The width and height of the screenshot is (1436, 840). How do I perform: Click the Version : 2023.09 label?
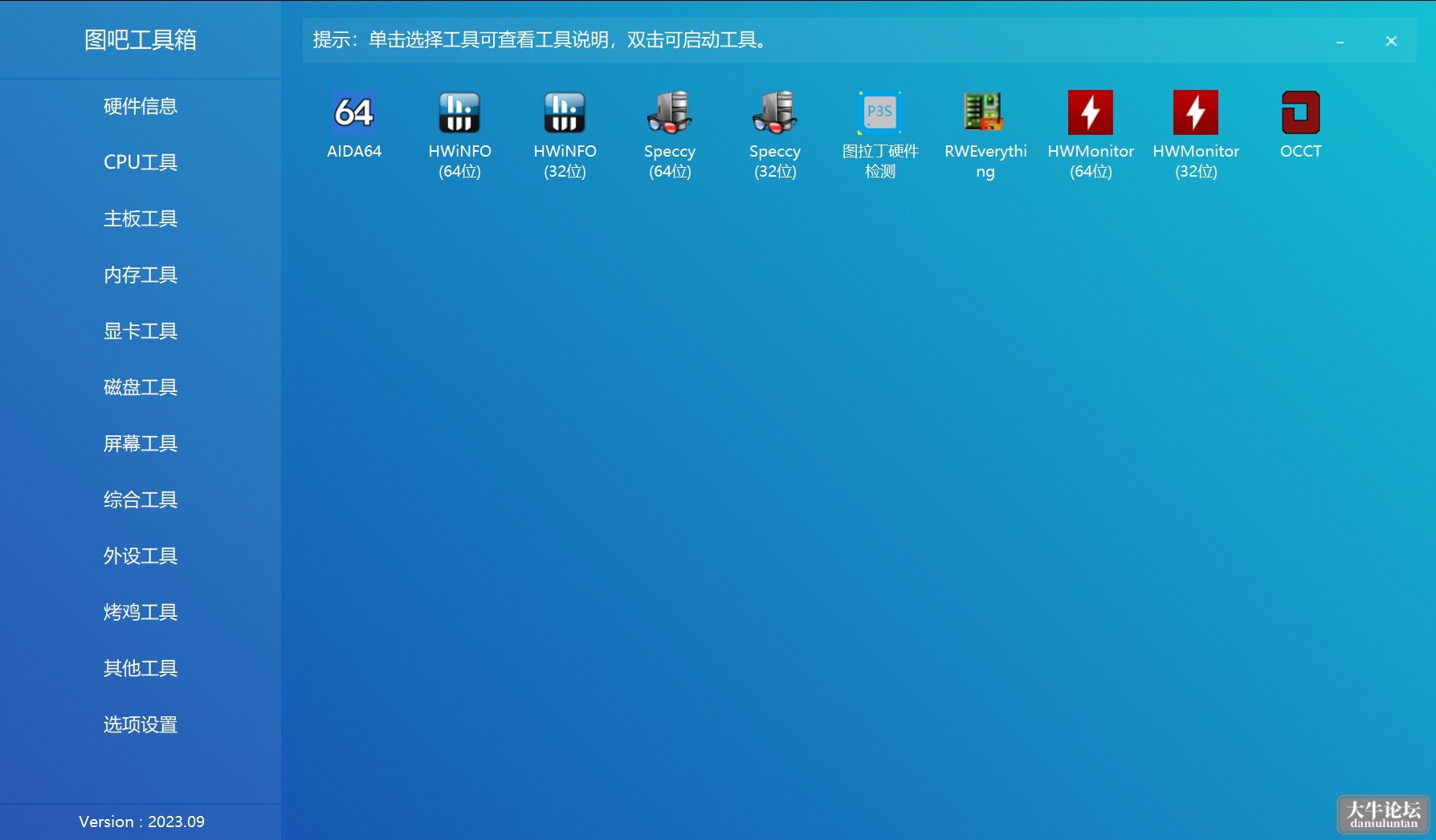coord(141,822)
